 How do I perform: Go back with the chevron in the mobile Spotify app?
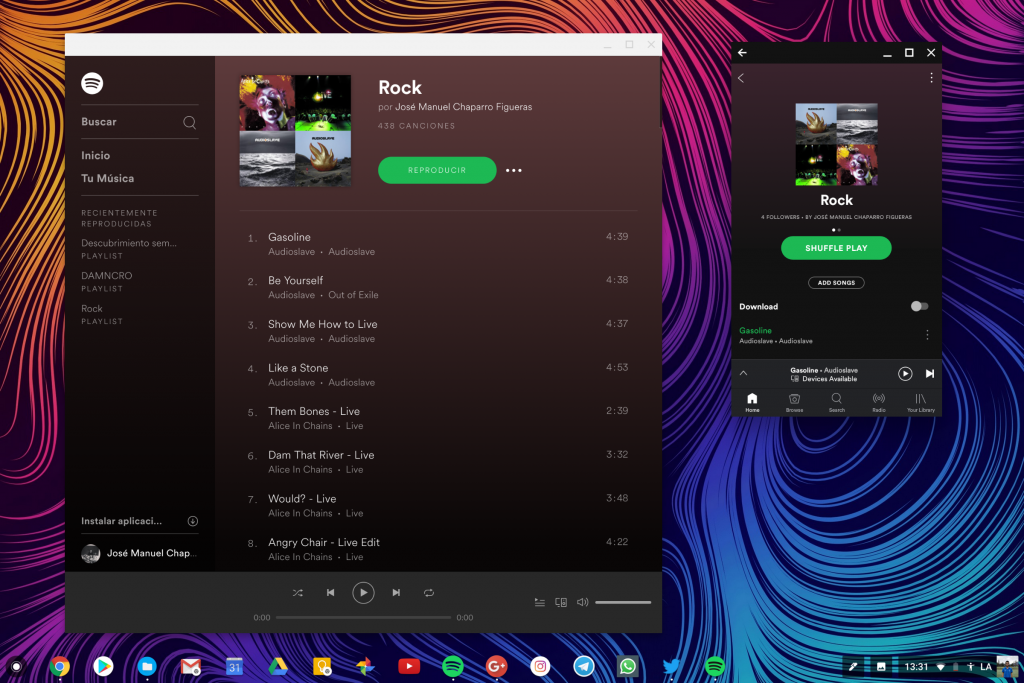click(741, 78)
